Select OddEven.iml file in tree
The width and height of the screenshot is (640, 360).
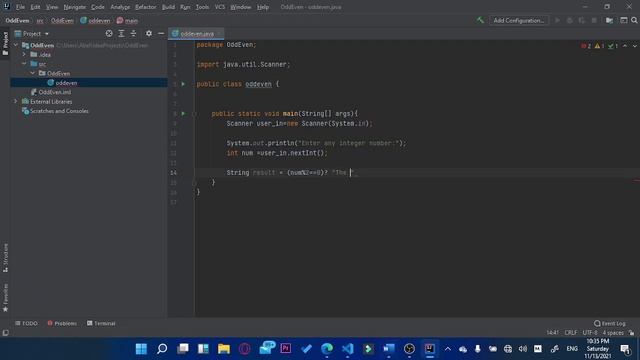[x=55, y=92]
